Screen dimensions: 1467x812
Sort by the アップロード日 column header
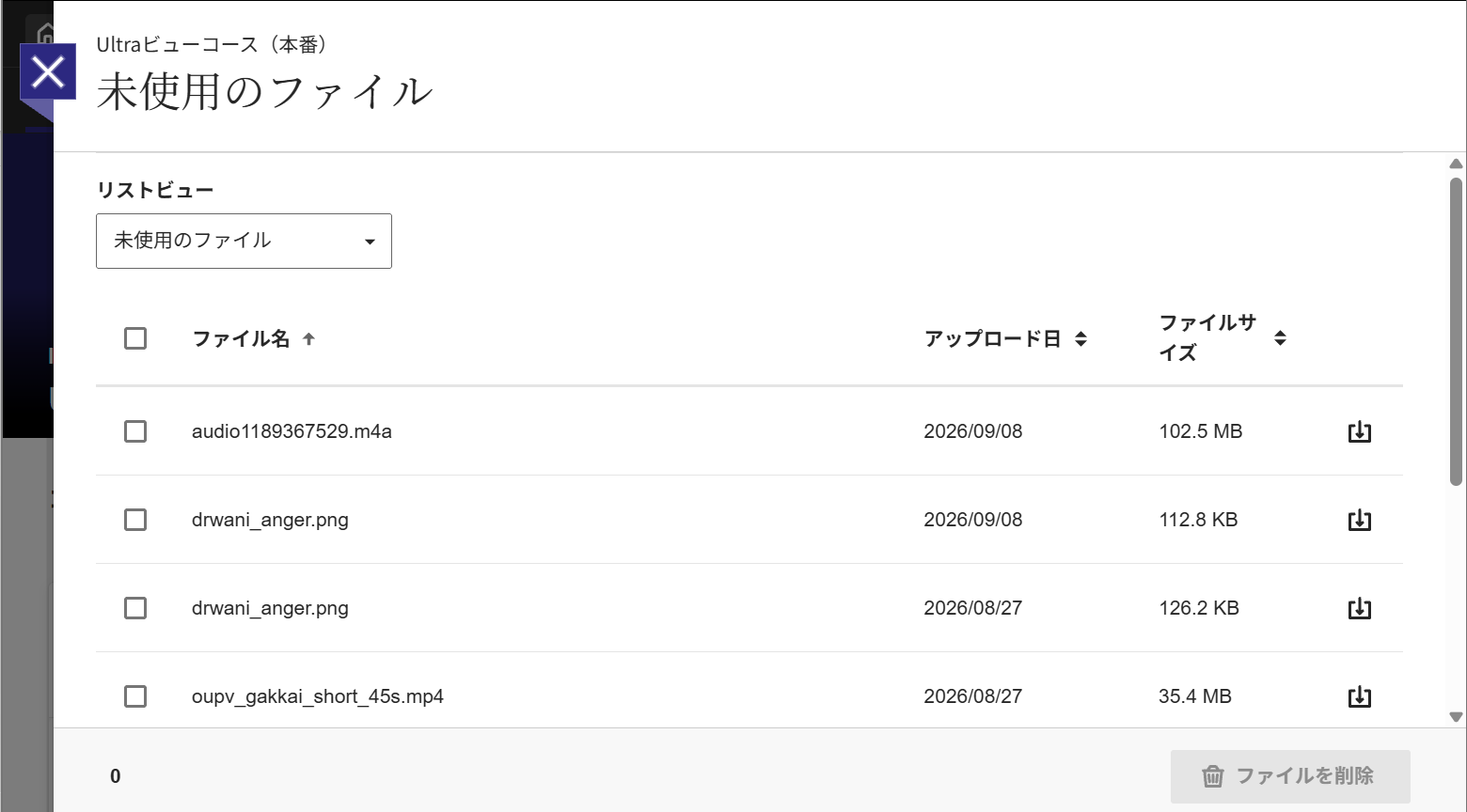click(992, 338)
